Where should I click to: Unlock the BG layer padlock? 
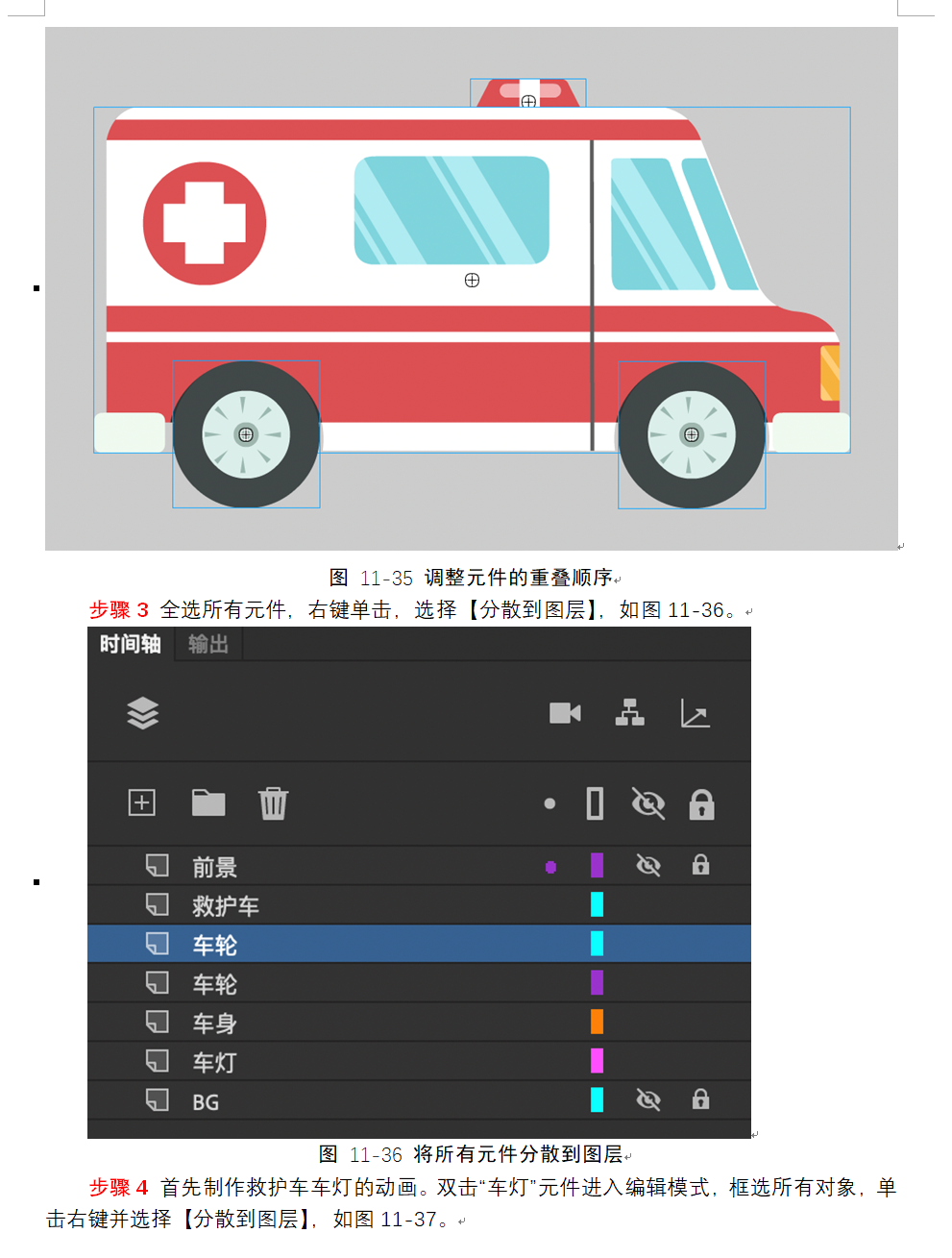pyautogui.click(x=701, y=1099)
